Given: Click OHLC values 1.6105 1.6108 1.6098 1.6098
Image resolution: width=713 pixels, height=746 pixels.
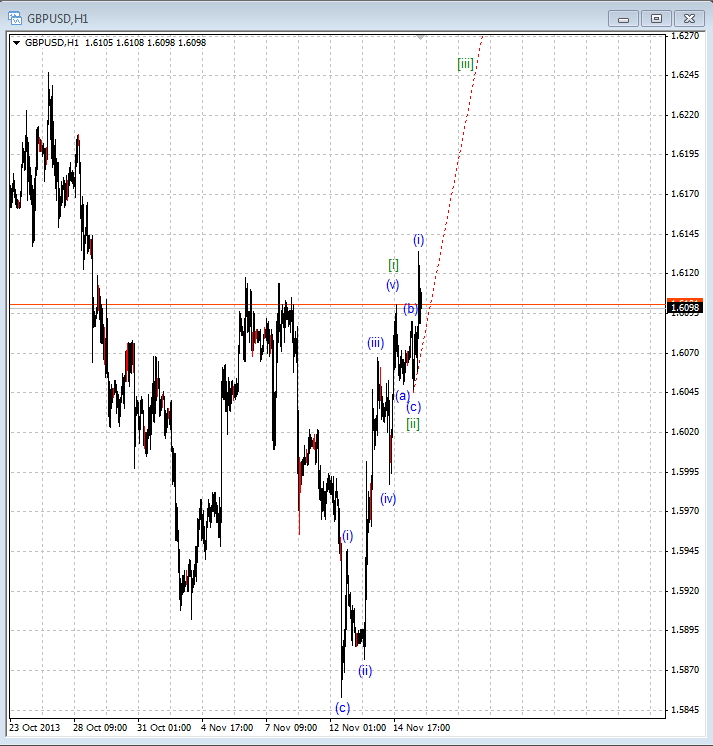Looking at the screenshot, I should pyautogui.click(x=145, y=43).
